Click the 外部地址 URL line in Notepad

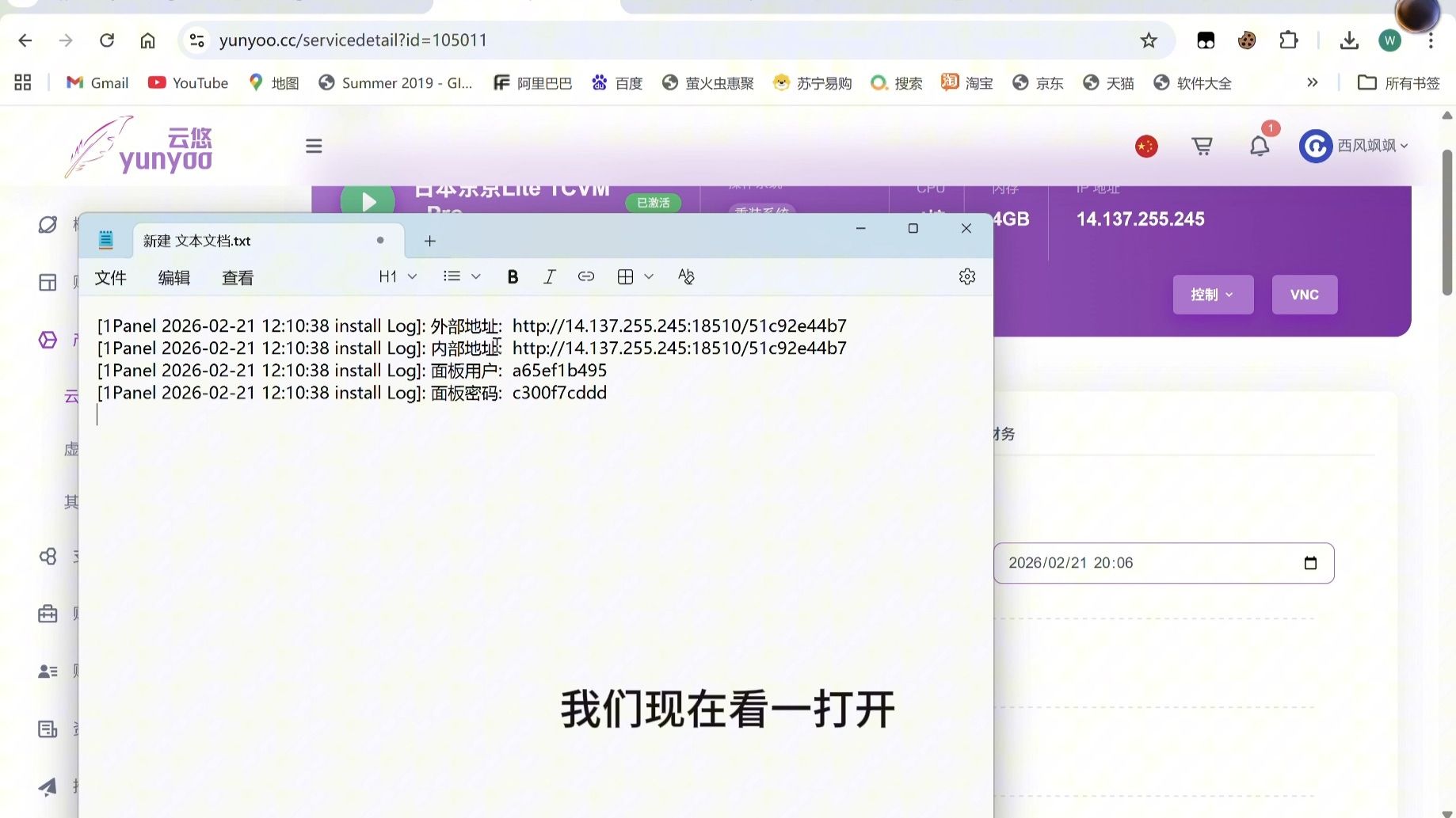click(x=472, y=326)
